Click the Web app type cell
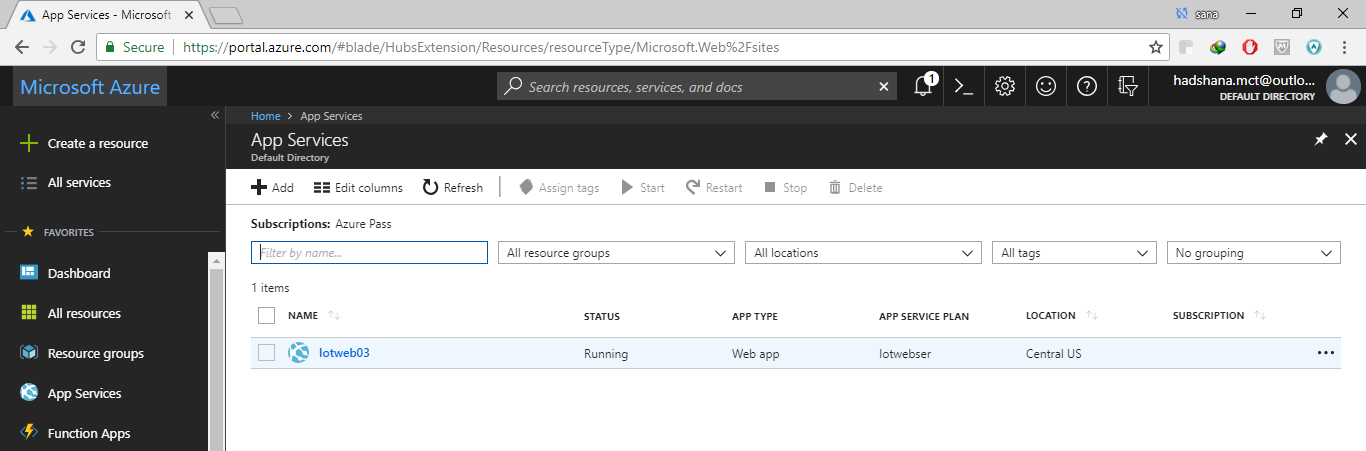 coord(755,353)
